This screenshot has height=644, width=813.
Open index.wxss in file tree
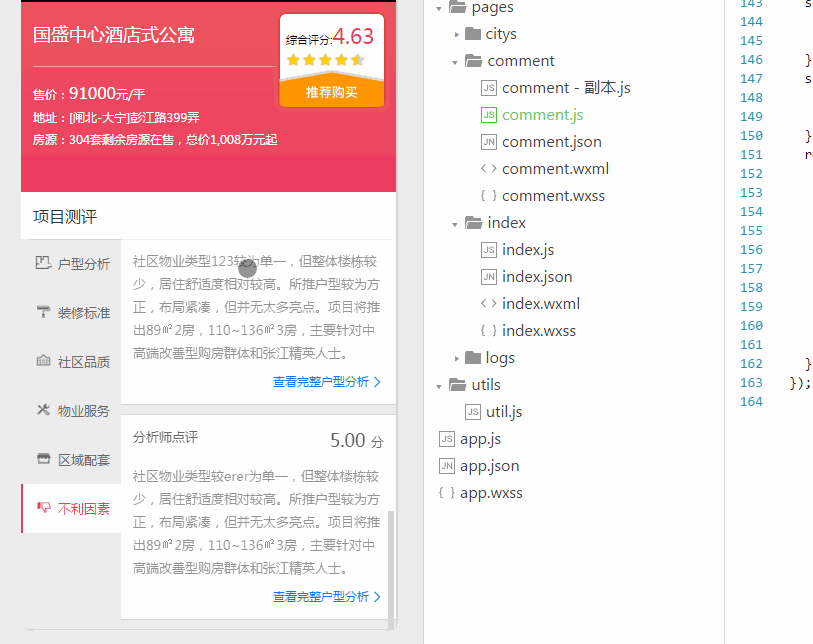[x=539, y=331]
